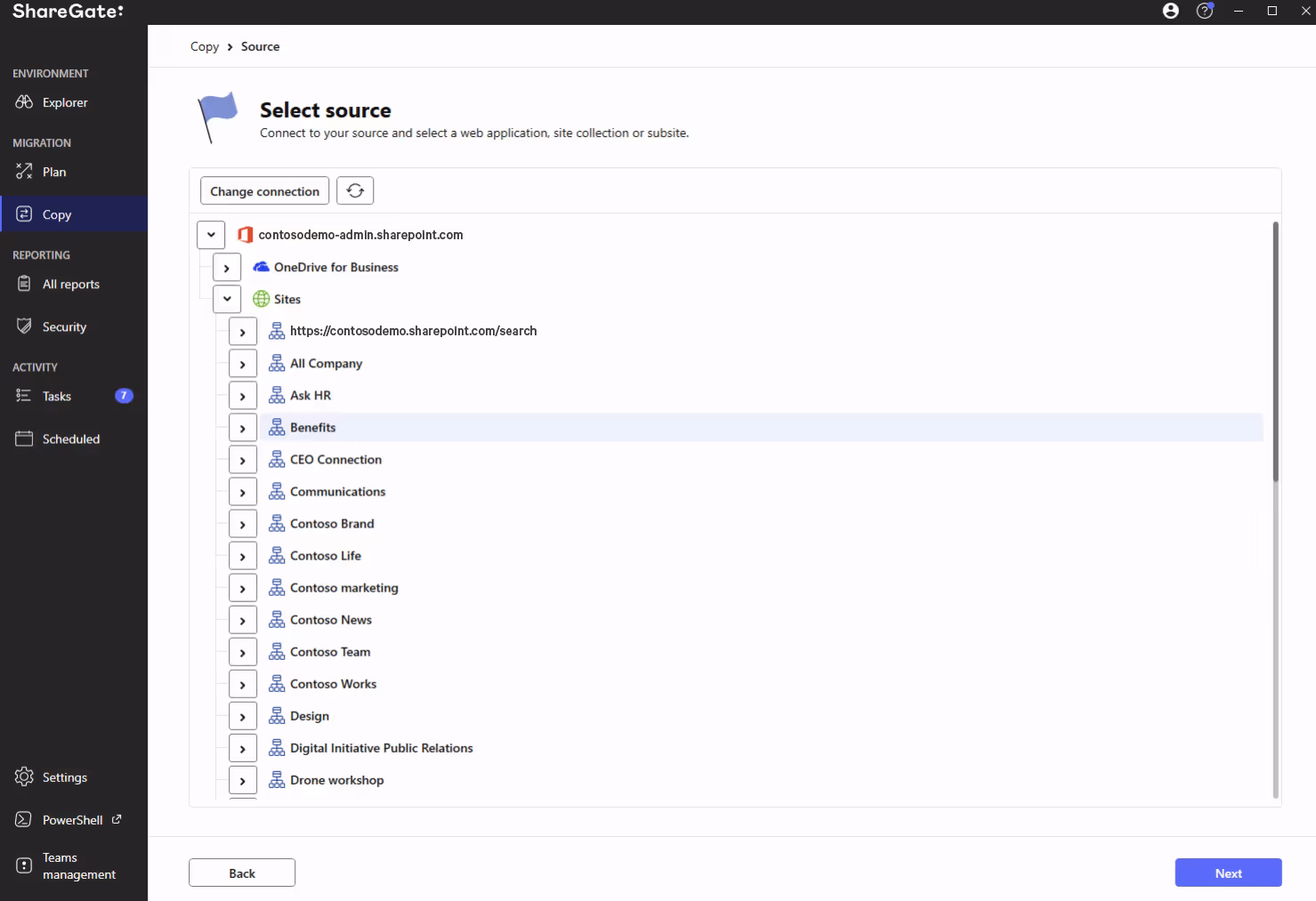
Task: Click the Source breadcrumb
Action: [260, 46]
